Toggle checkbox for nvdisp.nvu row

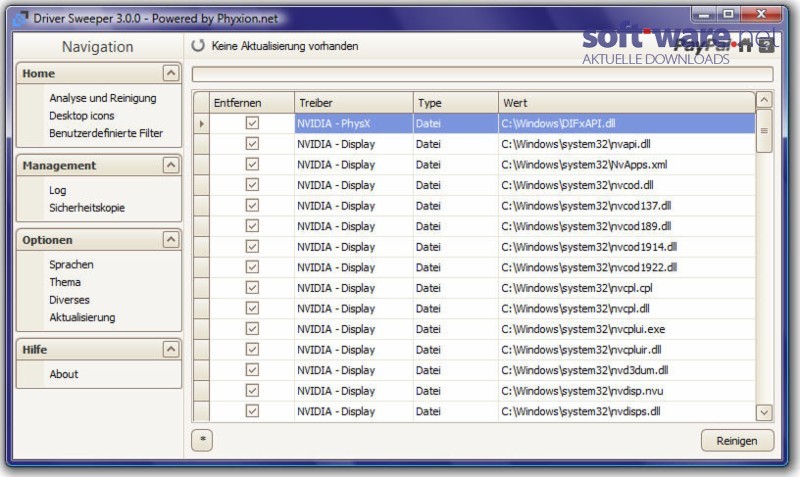point(252,390)
